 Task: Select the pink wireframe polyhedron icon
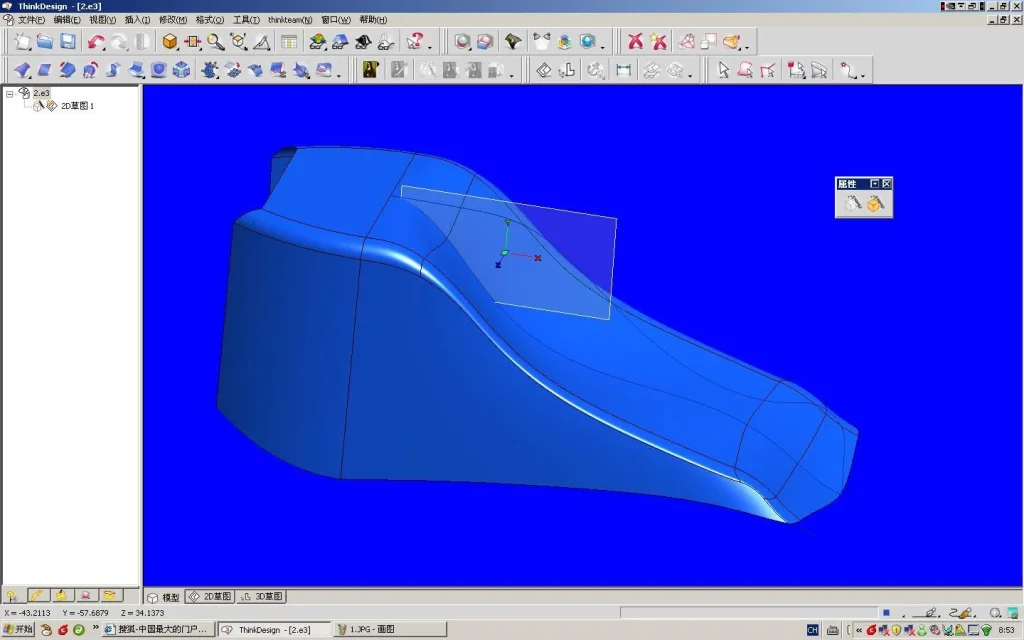pos(686,42)
